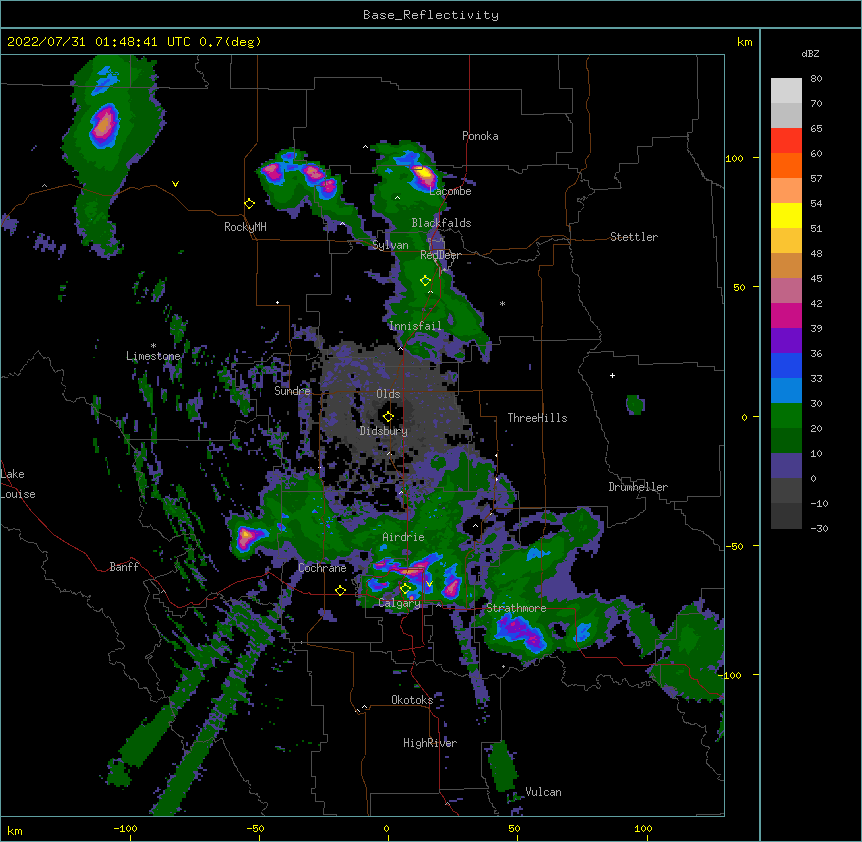Viewport: 862px width, 842px height.
Task: Click the Drumheller city label
Action: click(x=638, y=487)
